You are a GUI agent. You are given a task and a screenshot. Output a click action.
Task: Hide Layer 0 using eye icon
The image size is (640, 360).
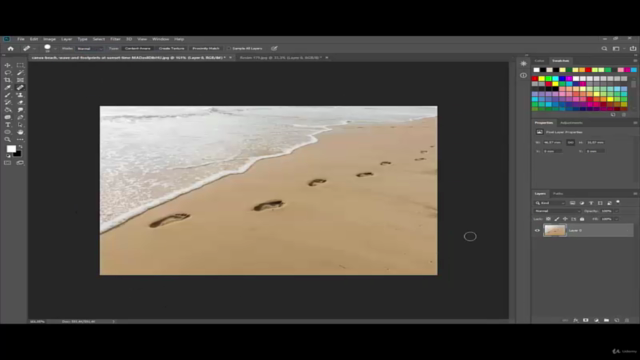[537, 231]
